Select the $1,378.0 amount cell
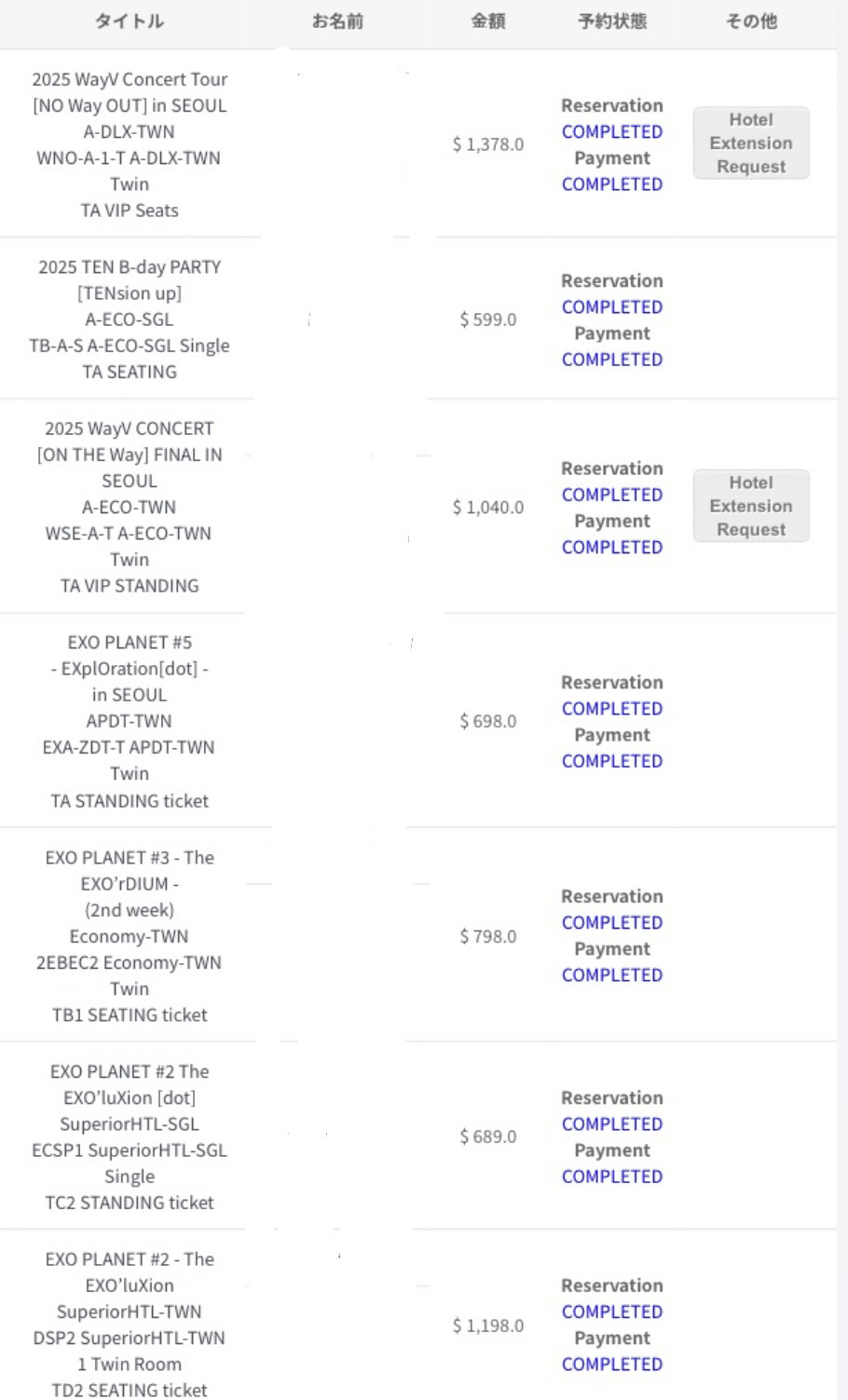Viewport: 848px width, 1400px height. (487, 144)
